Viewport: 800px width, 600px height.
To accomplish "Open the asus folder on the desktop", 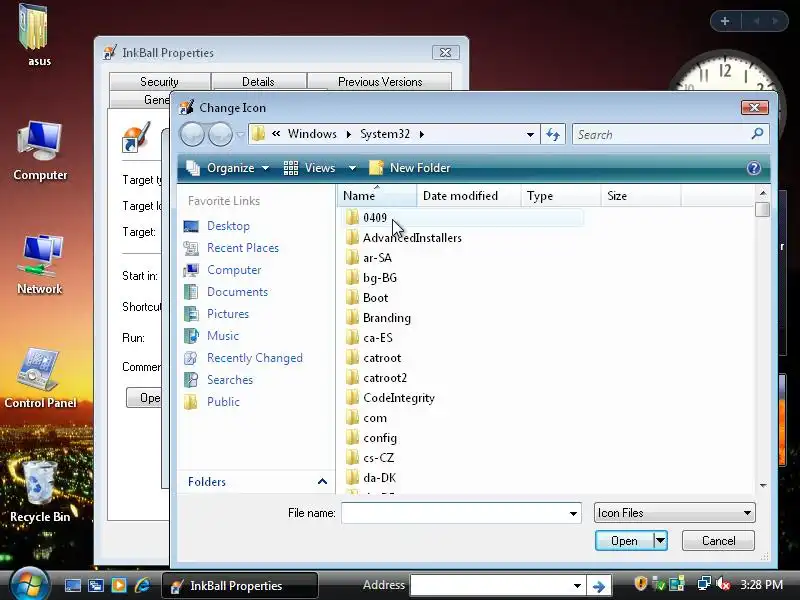I will click(35, 35).
